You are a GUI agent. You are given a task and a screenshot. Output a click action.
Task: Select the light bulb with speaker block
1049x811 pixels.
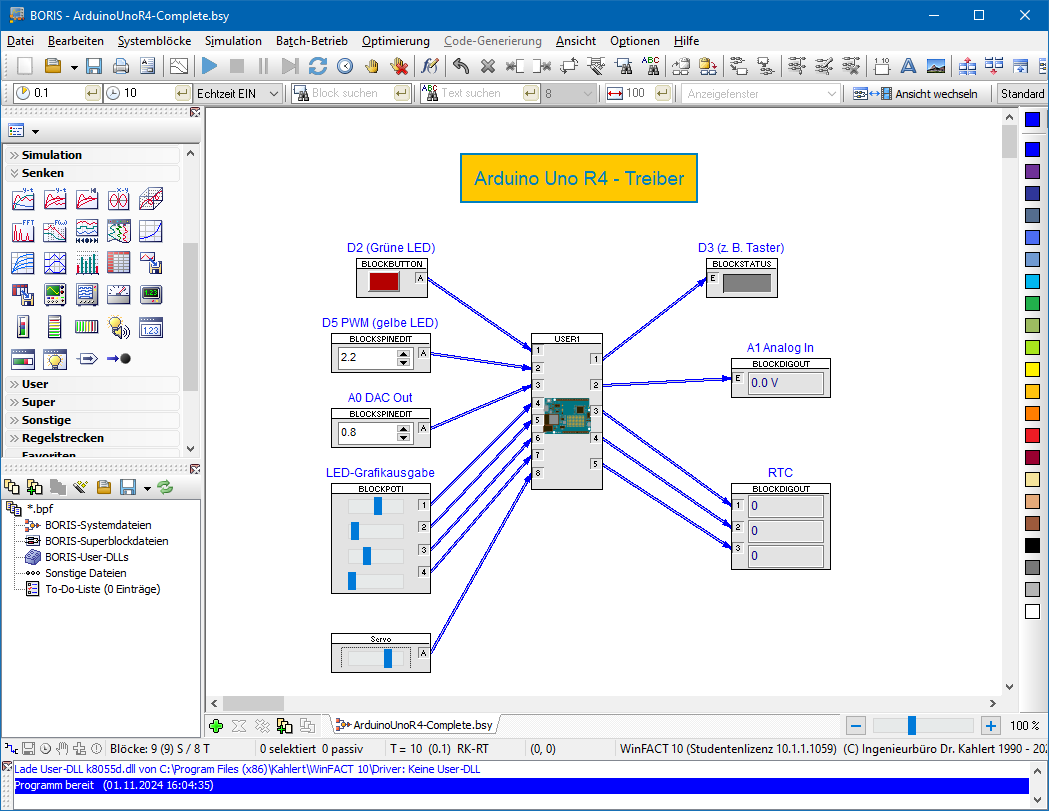tap(118, 327)
